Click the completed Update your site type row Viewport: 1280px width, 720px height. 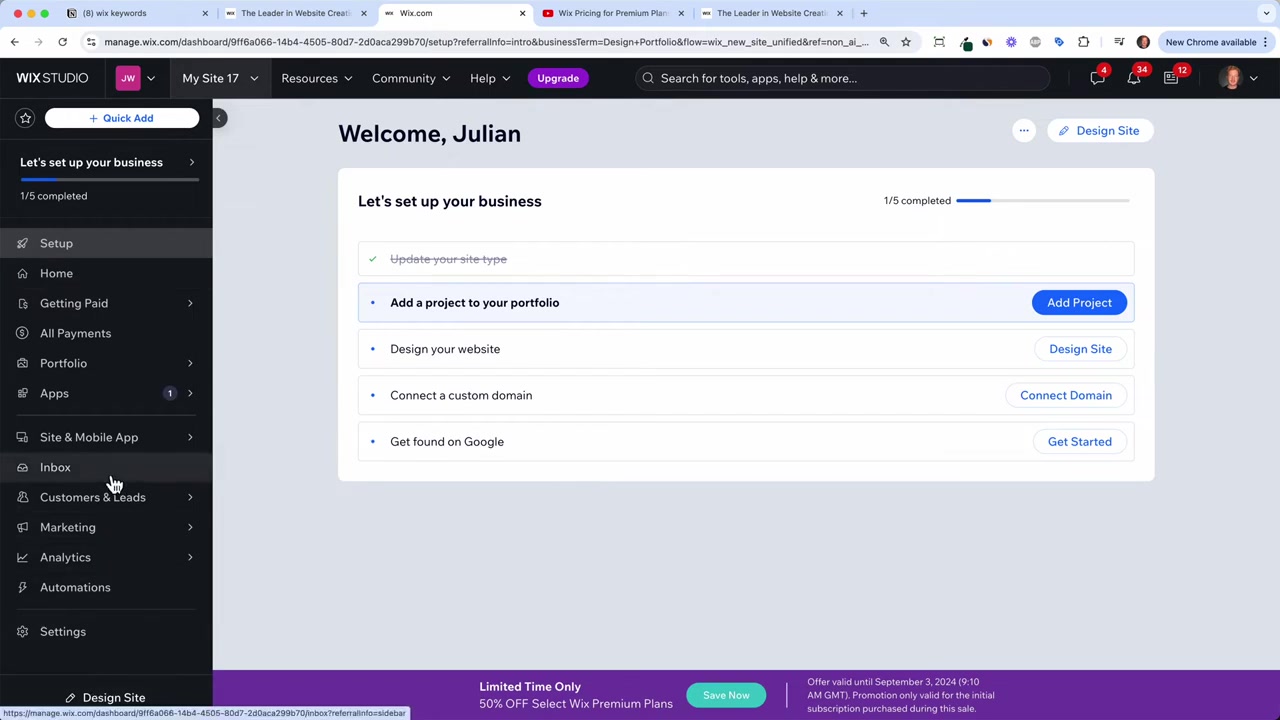pyautogui.click(x=746, y=259)
